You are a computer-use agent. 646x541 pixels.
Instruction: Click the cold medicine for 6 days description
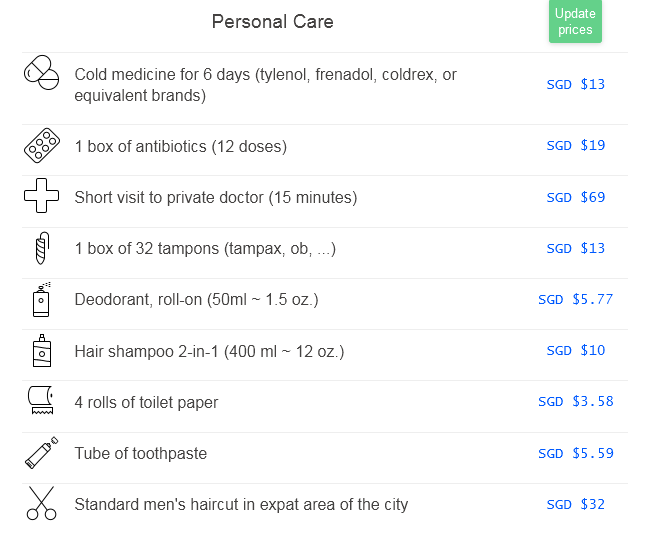(265, 85)
